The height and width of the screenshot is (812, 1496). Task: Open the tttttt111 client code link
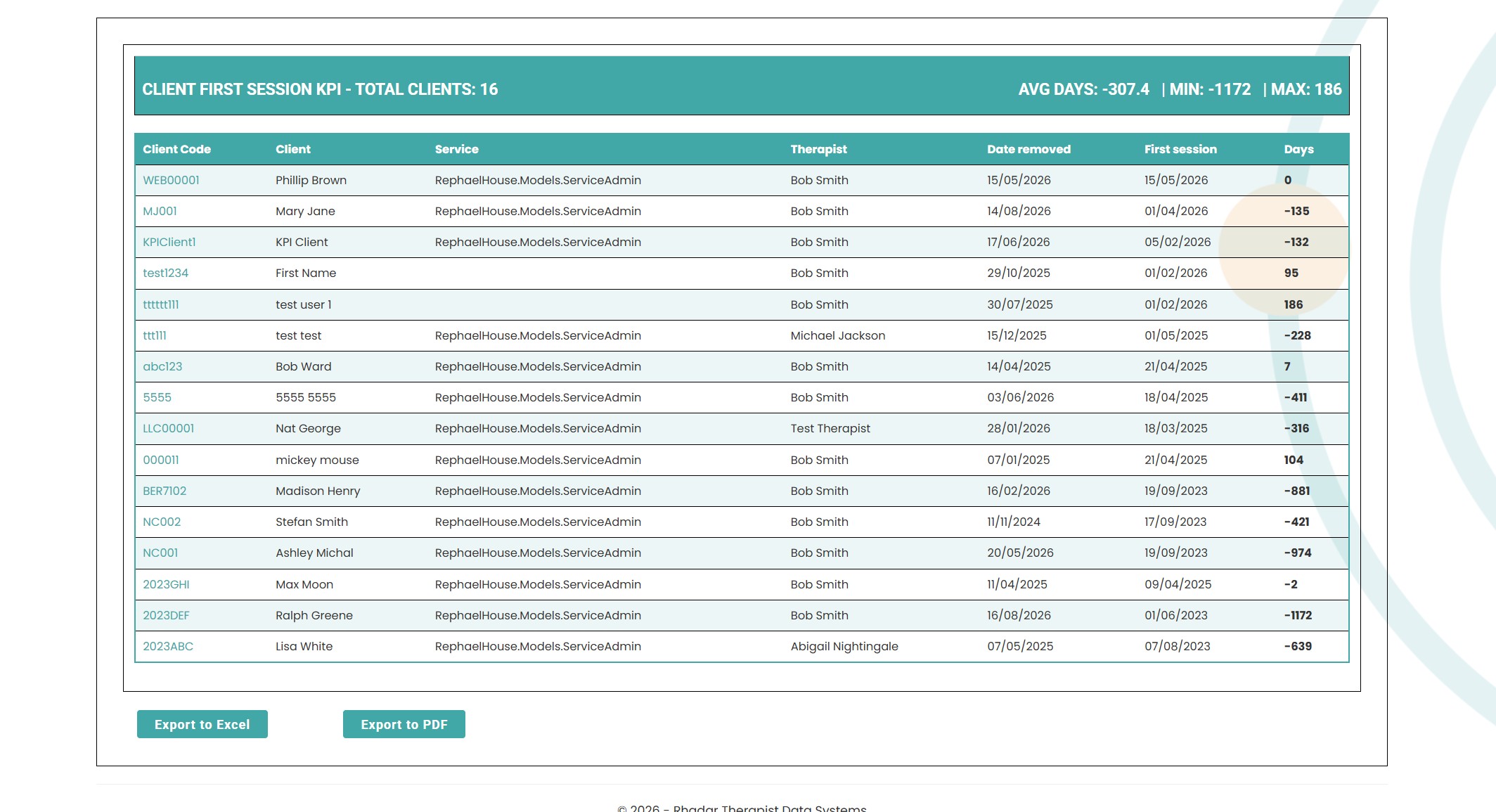click(160, 304)
